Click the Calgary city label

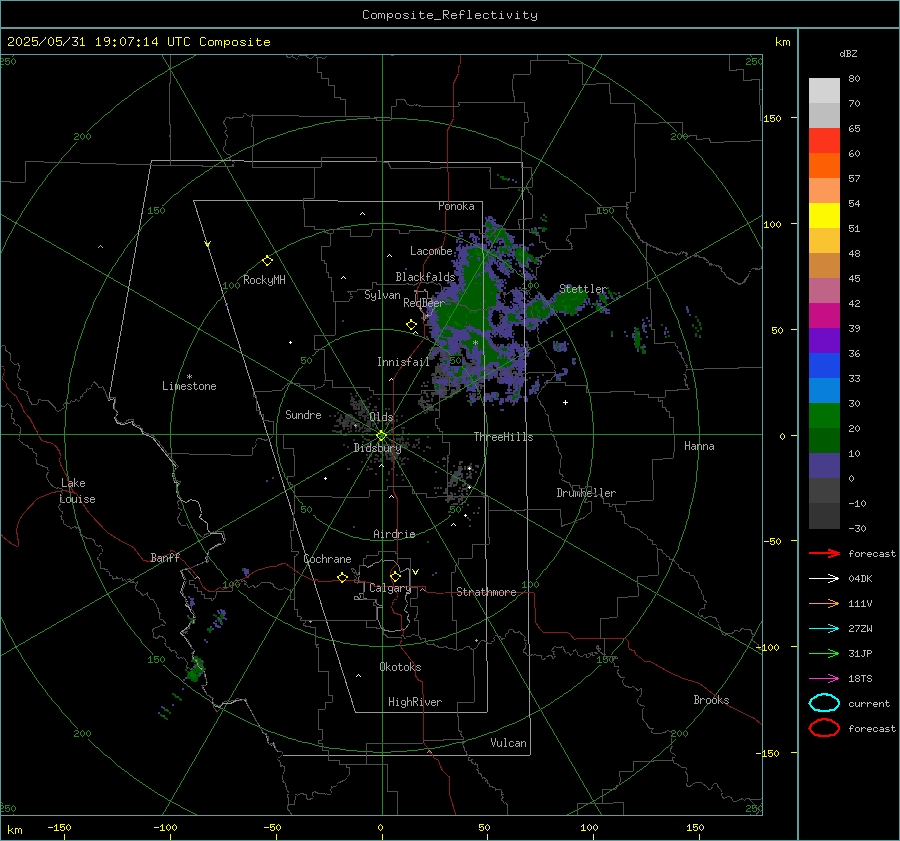(390, 588)
